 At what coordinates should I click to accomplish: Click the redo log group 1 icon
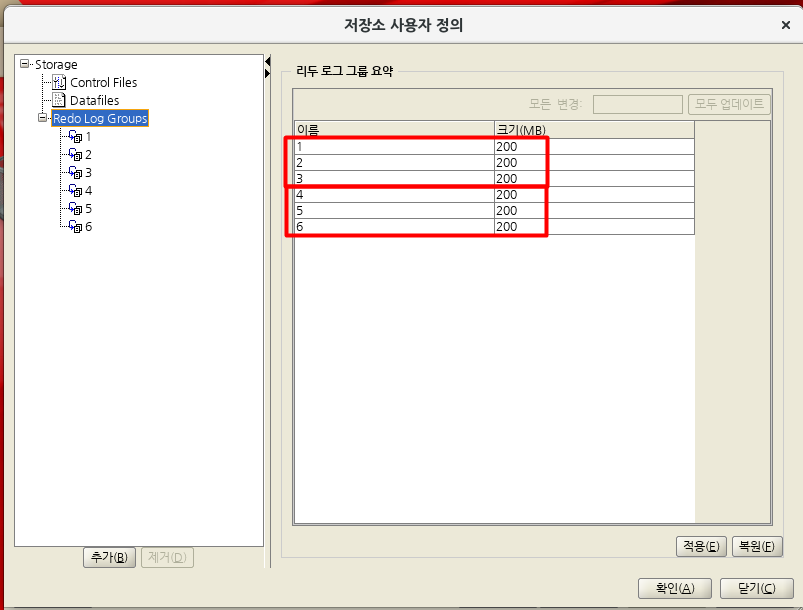pyautogui.click(x=75, y=136)
